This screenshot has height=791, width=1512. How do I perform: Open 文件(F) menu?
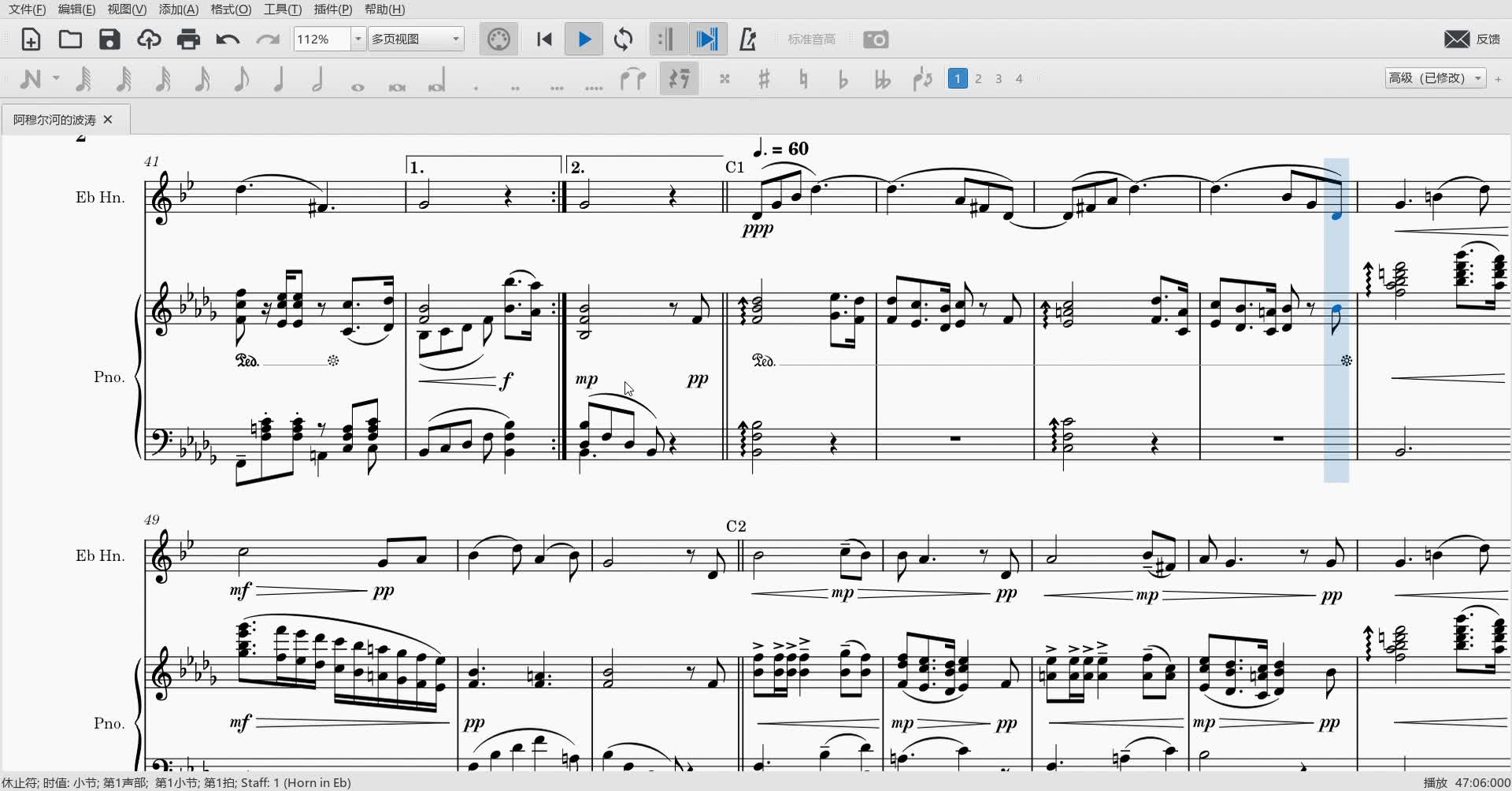click(x=27, y=9)
